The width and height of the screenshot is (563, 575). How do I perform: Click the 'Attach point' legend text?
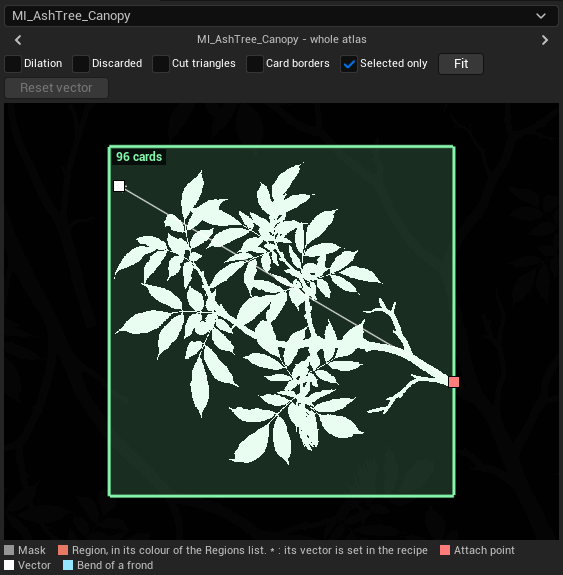484,550
